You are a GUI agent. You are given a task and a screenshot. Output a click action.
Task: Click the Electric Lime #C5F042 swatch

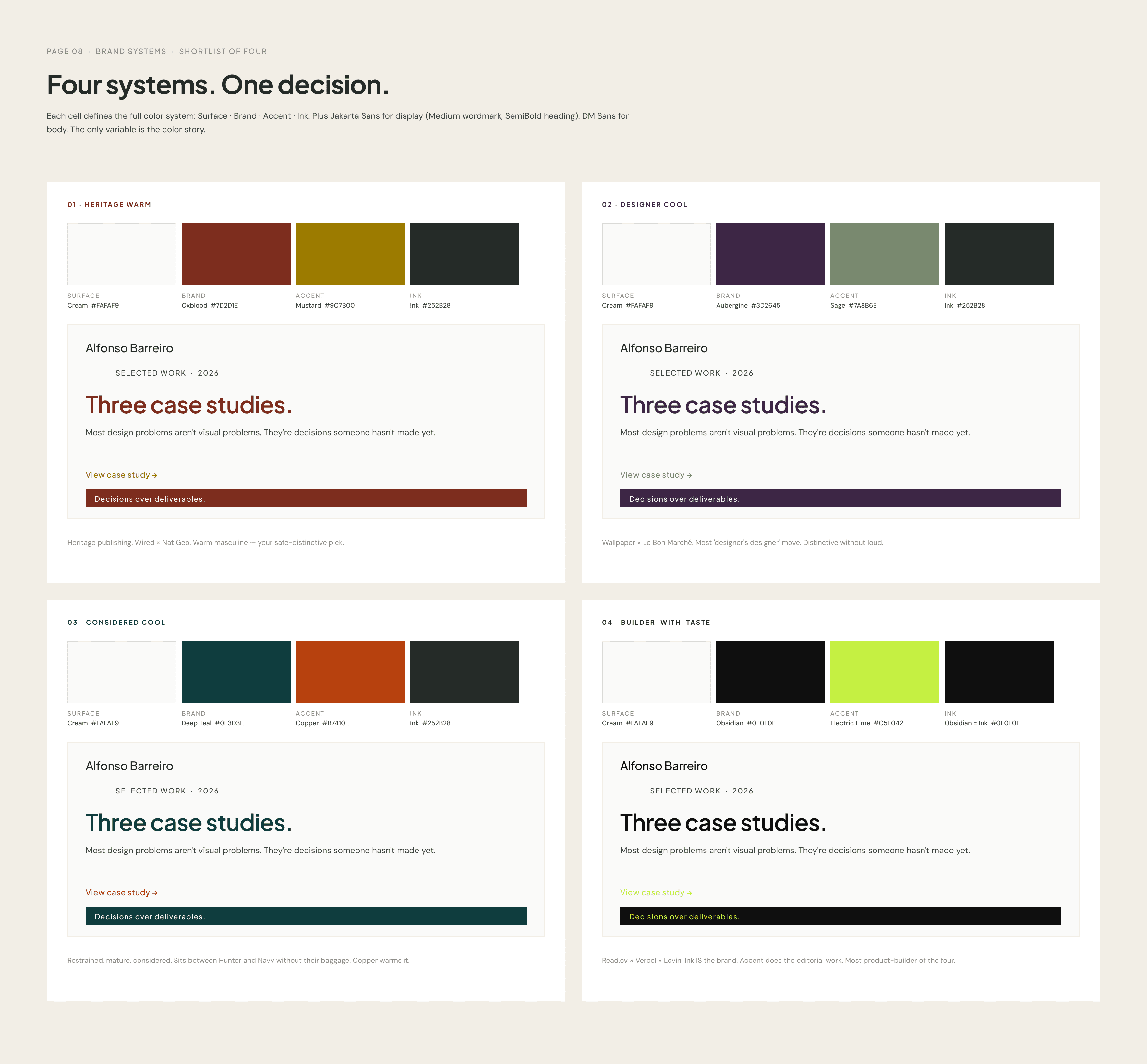pos(885,672)
